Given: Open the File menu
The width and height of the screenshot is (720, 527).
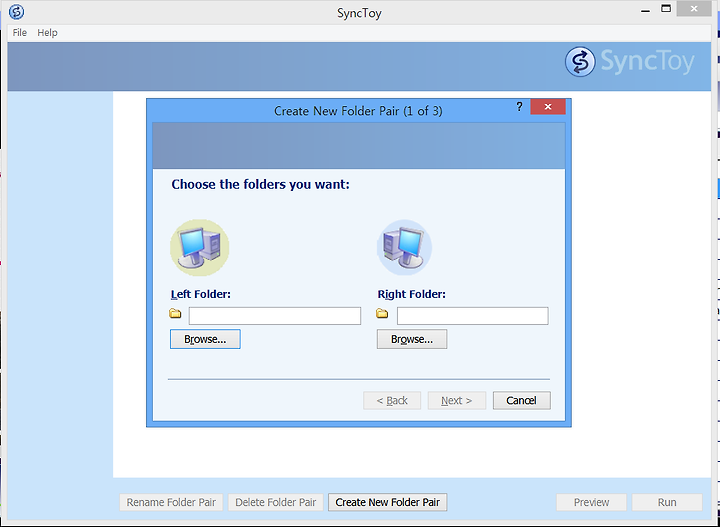Looking at the screenshot, I should [x=20, y=33].
